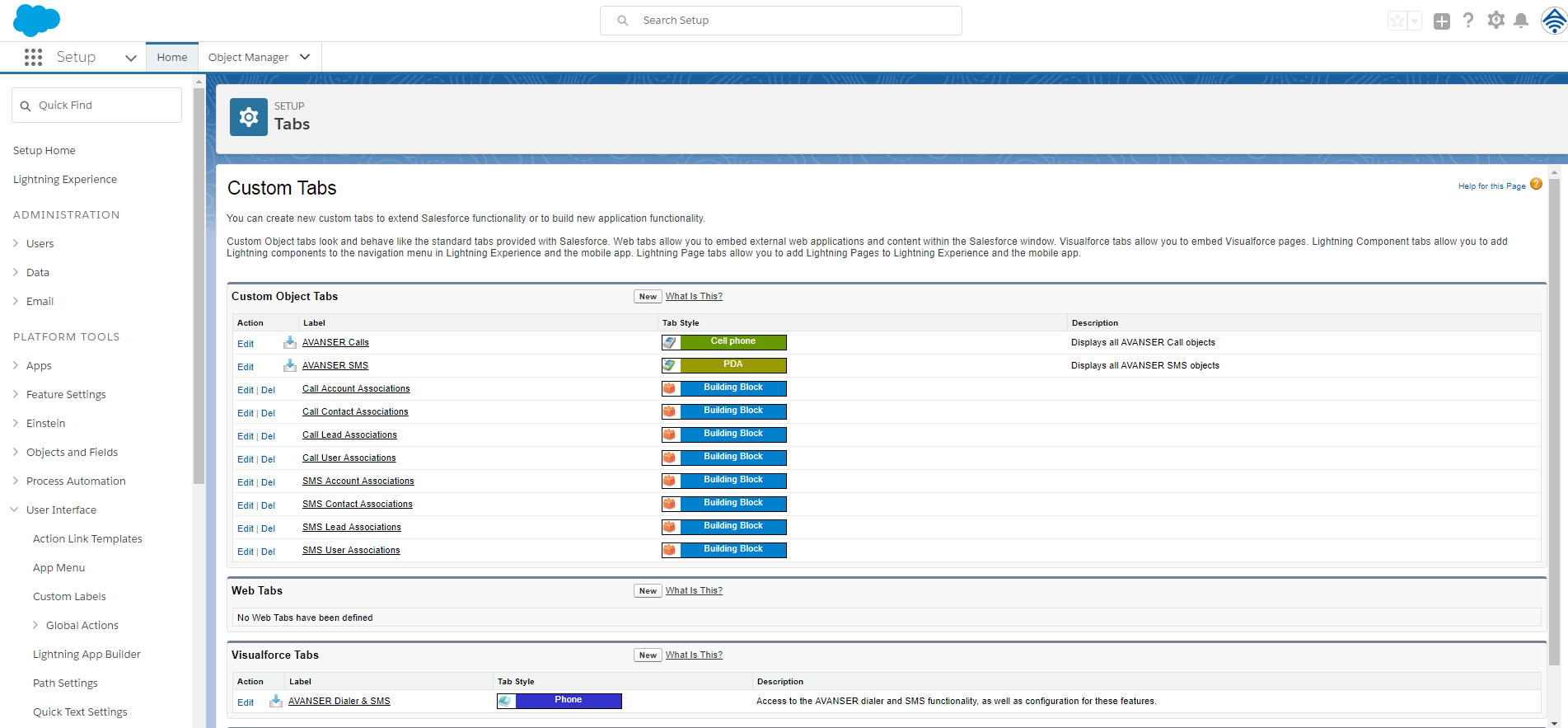Switch to the Object Manager tab
This screenshot has height=728, width=1568.
(x=248, y=57)
